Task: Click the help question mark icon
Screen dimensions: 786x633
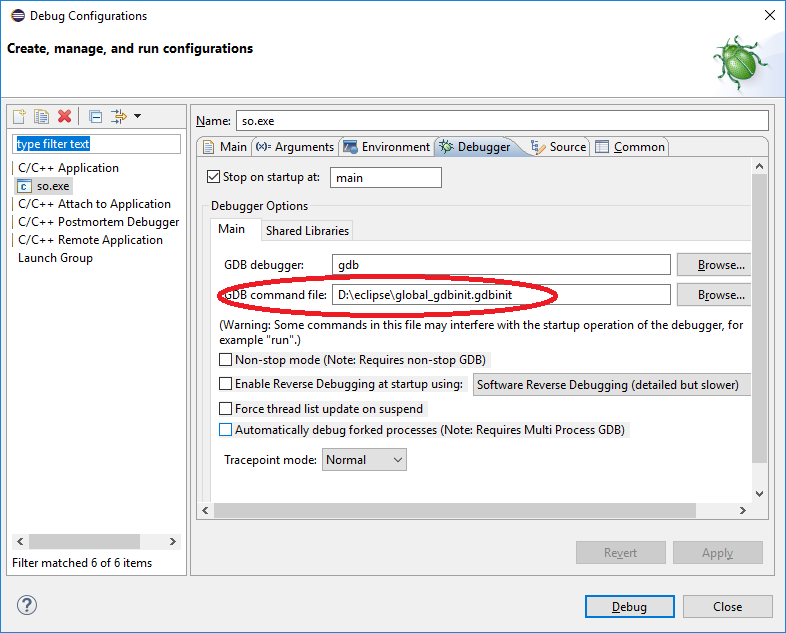Action: pyautogui.click(x=27, y=605)
